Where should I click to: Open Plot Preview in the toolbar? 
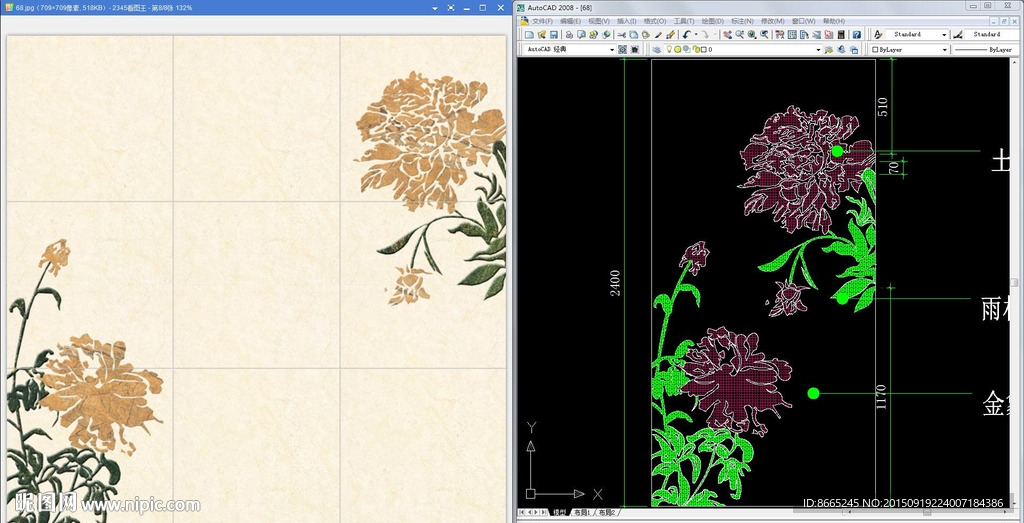coord(581,35)
